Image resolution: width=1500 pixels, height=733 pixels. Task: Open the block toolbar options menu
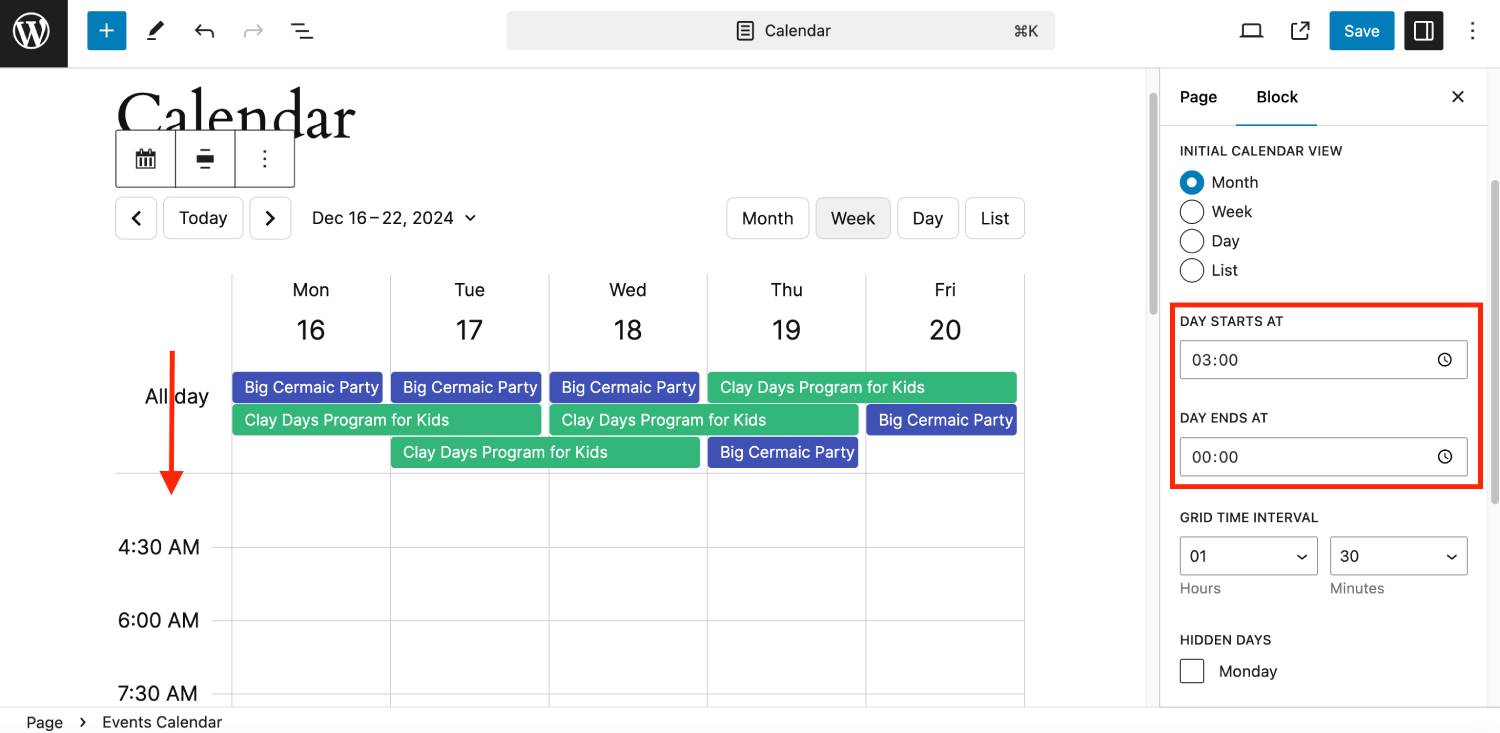click(265, 159)
